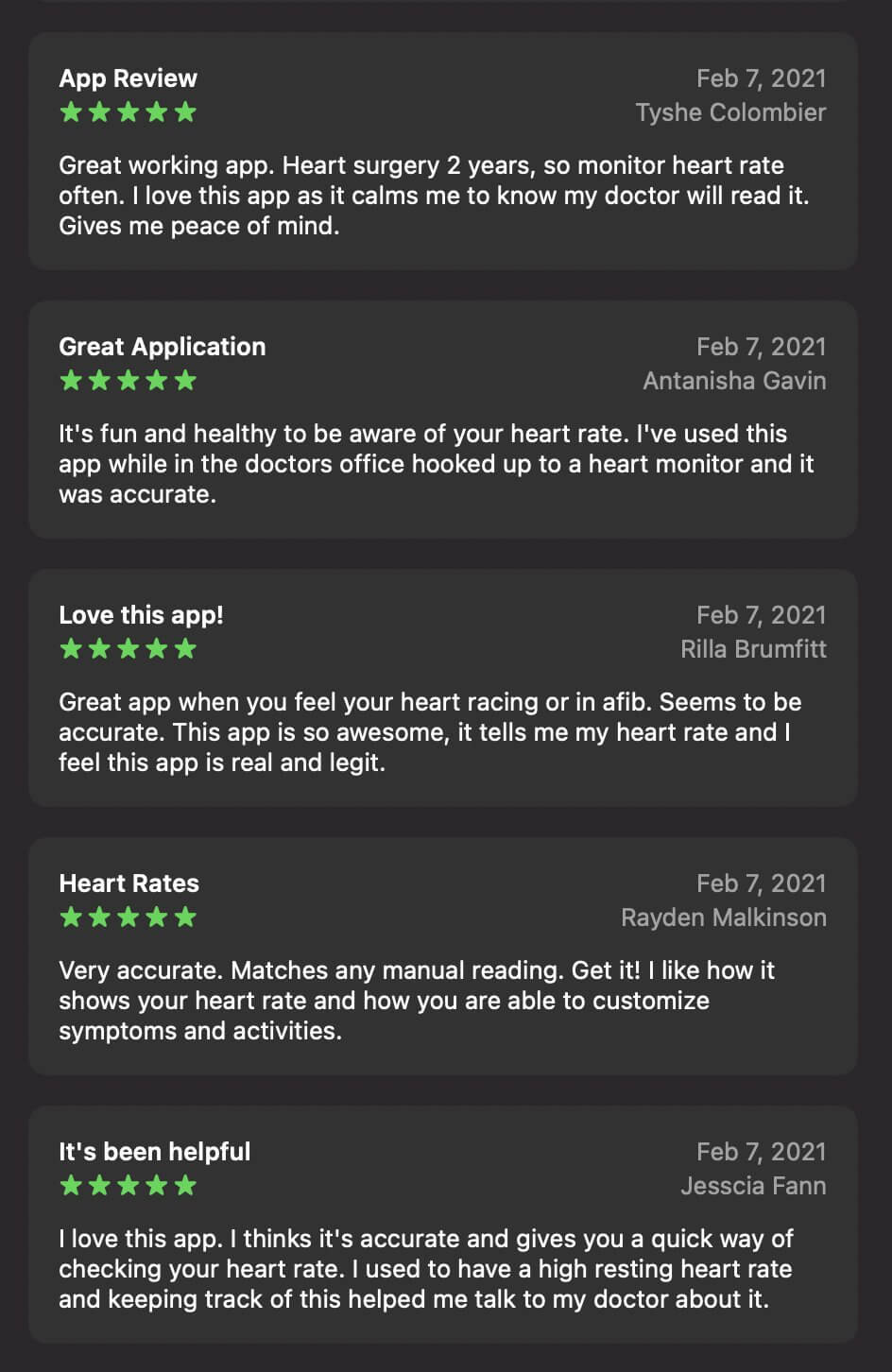This screenshot has width=892, height=1372.
Task: Click reviewer name Jesscia Fann
Action: 753,1186
